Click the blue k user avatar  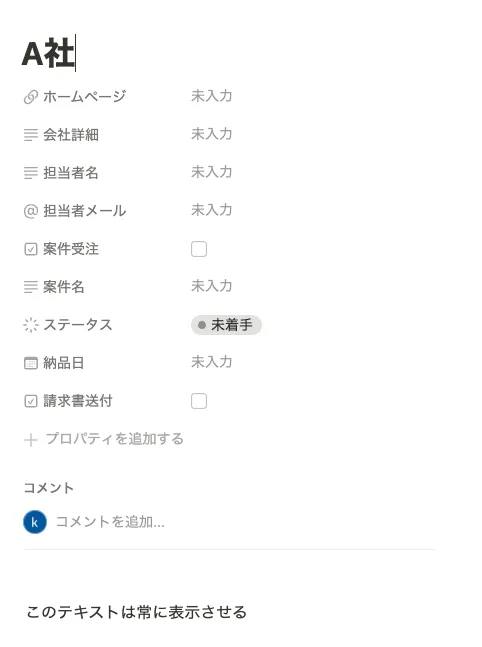[35, 522]
